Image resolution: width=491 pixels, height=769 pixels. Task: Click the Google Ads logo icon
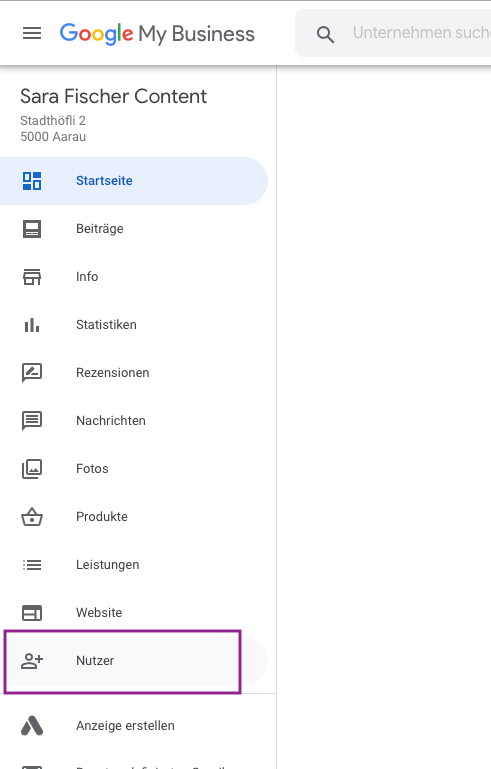coord(32,726)
